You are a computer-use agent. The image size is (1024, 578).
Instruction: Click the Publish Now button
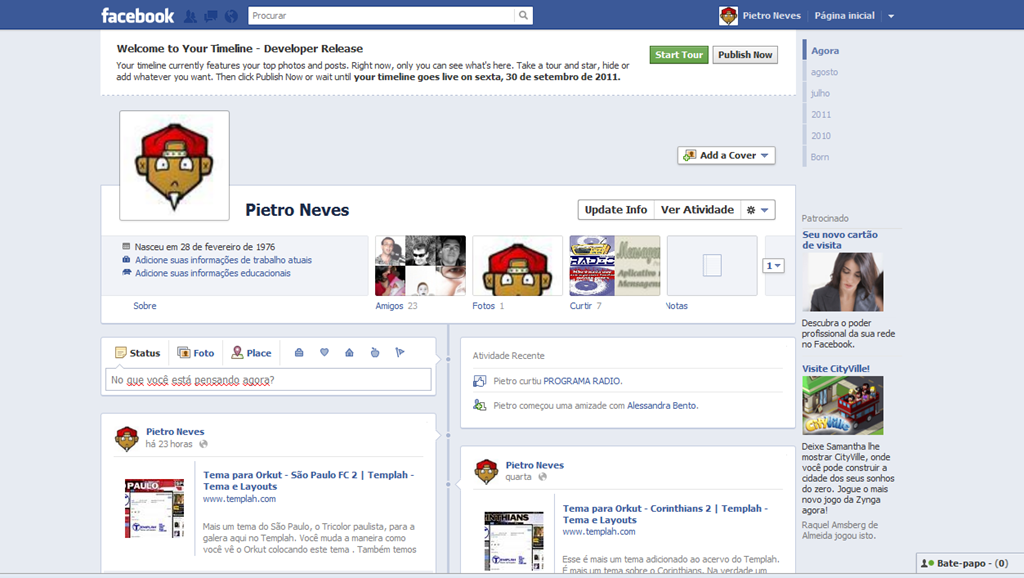745,55
